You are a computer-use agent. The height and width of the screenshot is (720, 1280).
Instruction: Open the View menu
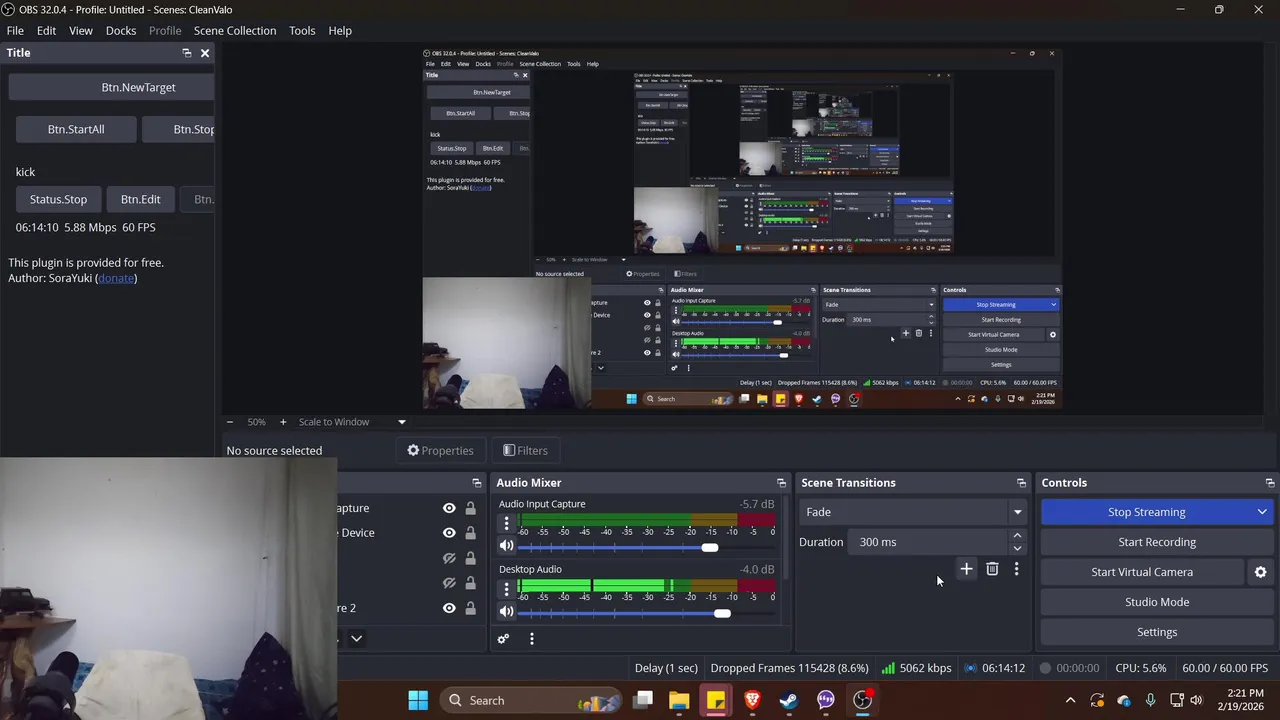click(81, 31)
